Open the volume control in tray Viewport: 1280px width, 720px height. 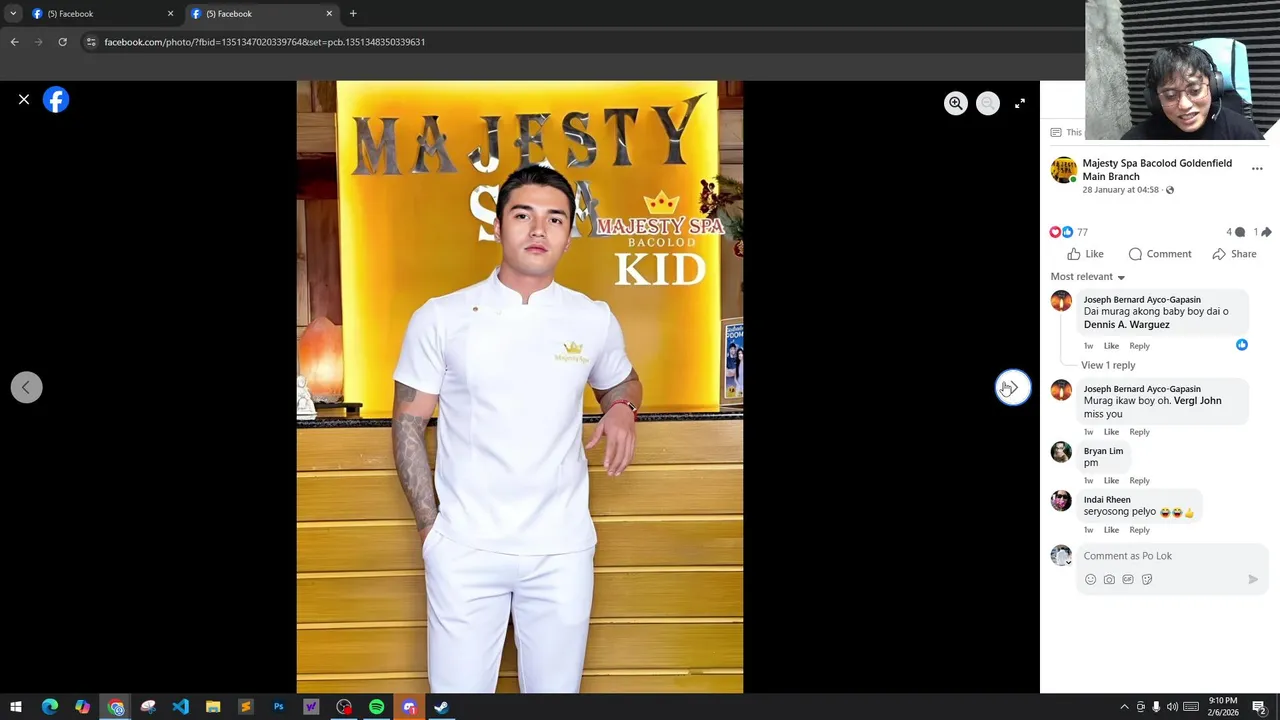(x=1172, y=707)
